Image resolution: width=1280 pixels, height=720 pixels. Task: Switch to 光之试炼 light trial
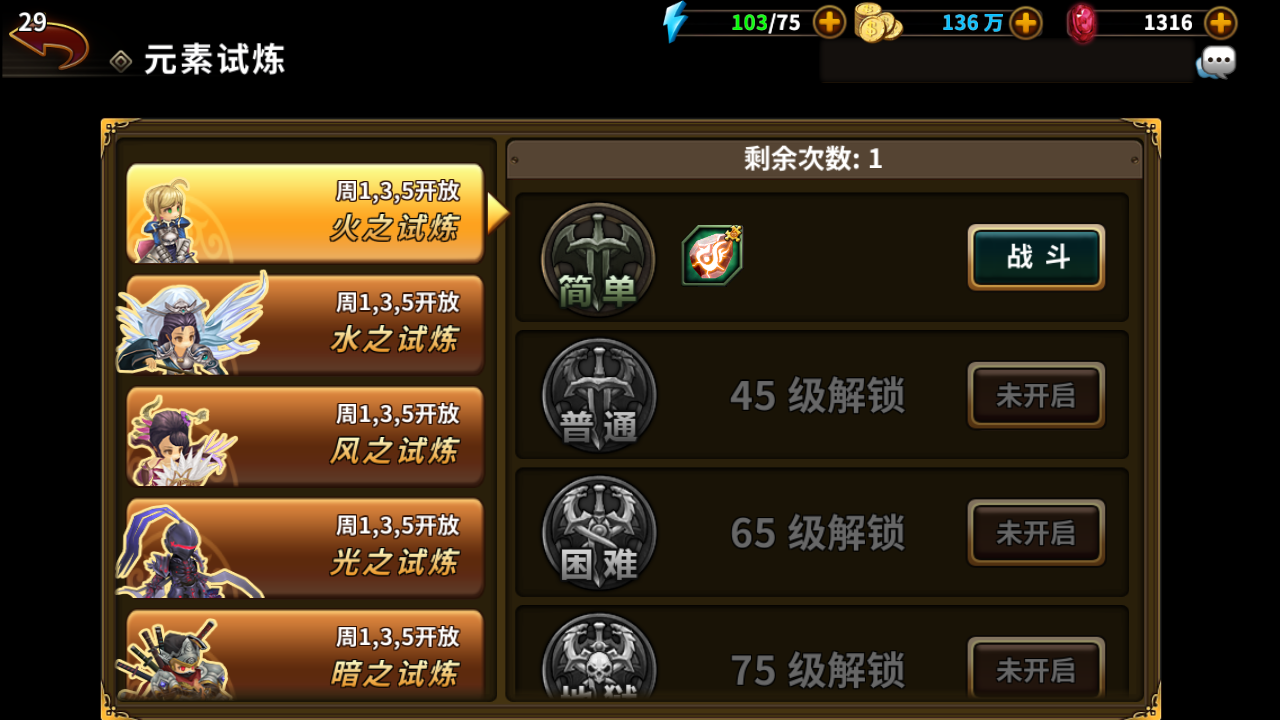[x=305, y=547]
